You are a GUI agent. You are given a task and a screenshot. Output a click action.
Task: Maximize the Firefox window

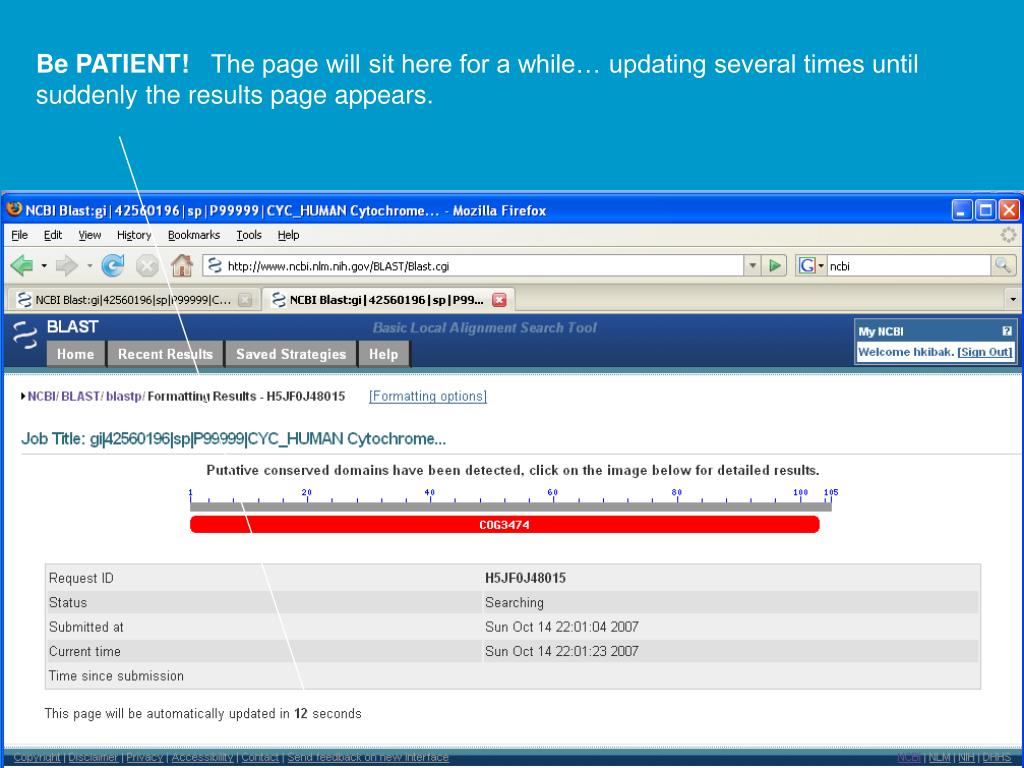[x=985, y=210]
